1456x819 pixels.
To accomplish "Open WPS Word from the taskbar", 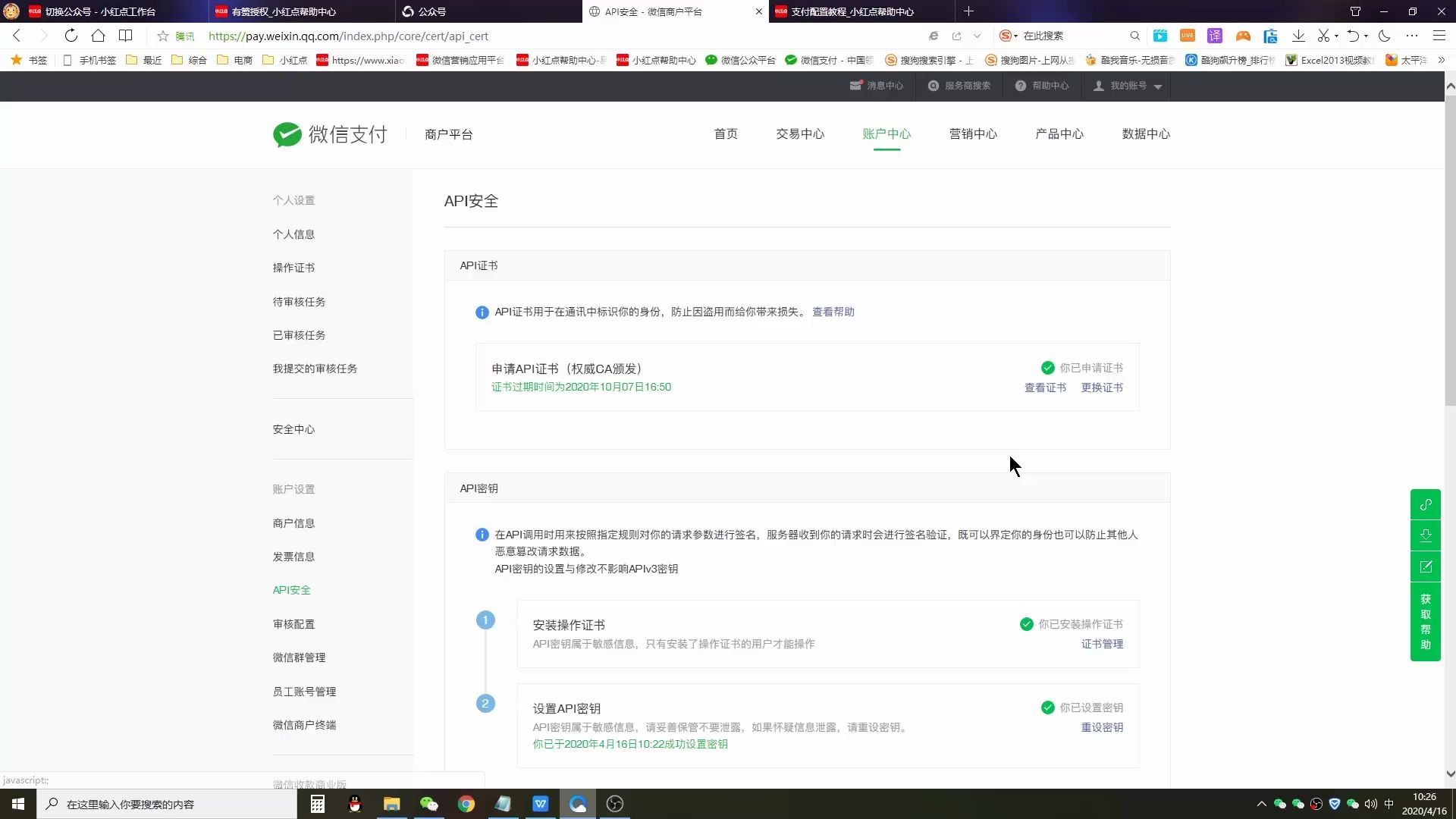I will [x=541, y=804].
